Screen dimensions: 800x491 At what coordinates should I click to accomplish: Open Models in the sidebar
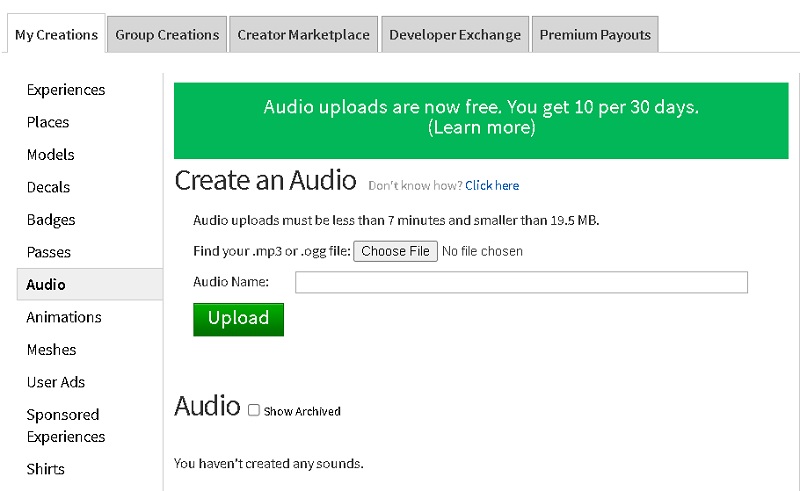pos(51,155)
